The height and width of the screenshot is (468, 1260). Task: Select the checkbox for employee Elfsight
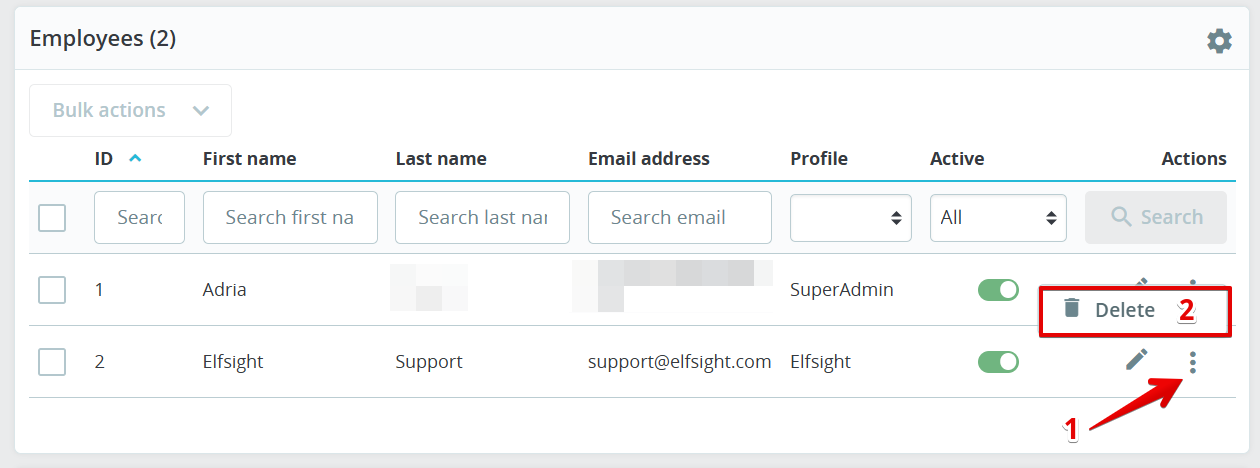coord(52,362)
